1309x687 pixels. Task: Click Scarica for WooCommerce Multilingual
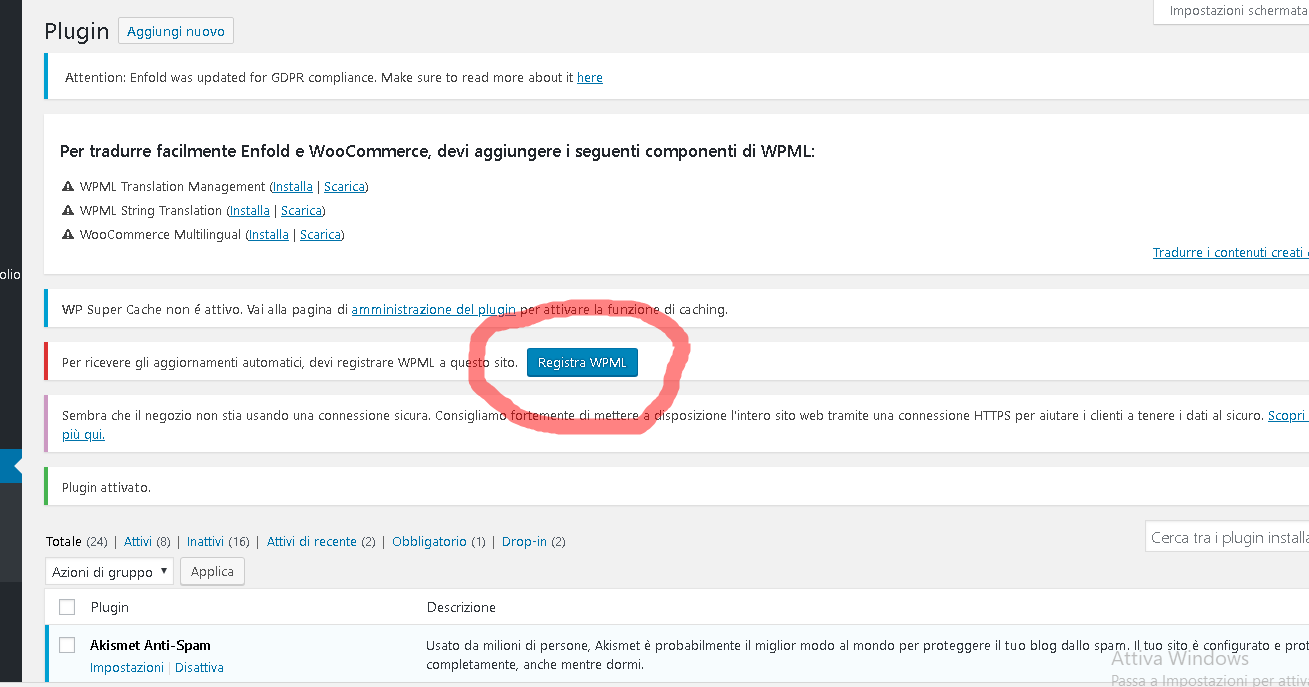pyautogui.click(x=321, y=234)
